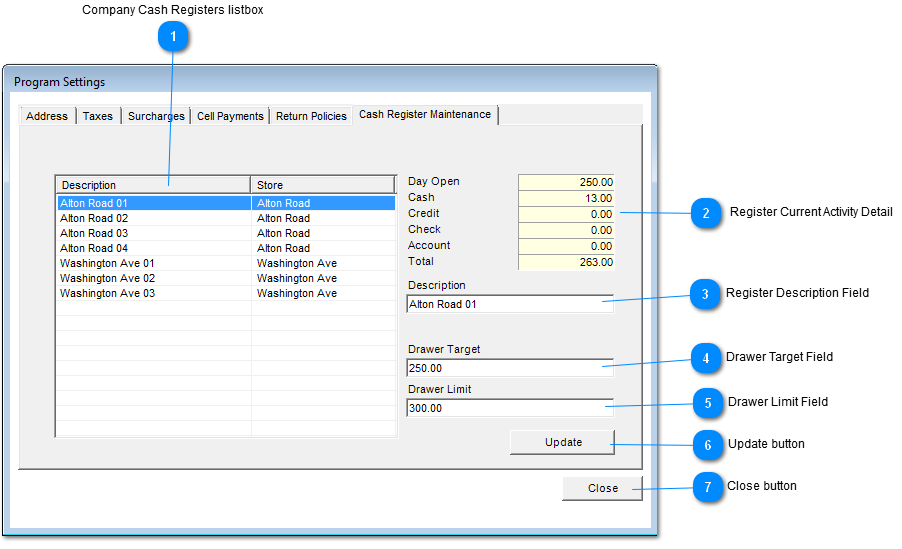Image resolution: width=902 pixels, height=549 pixels.
Task: Click the Total value 263.00
Action: tap(567, 262)
